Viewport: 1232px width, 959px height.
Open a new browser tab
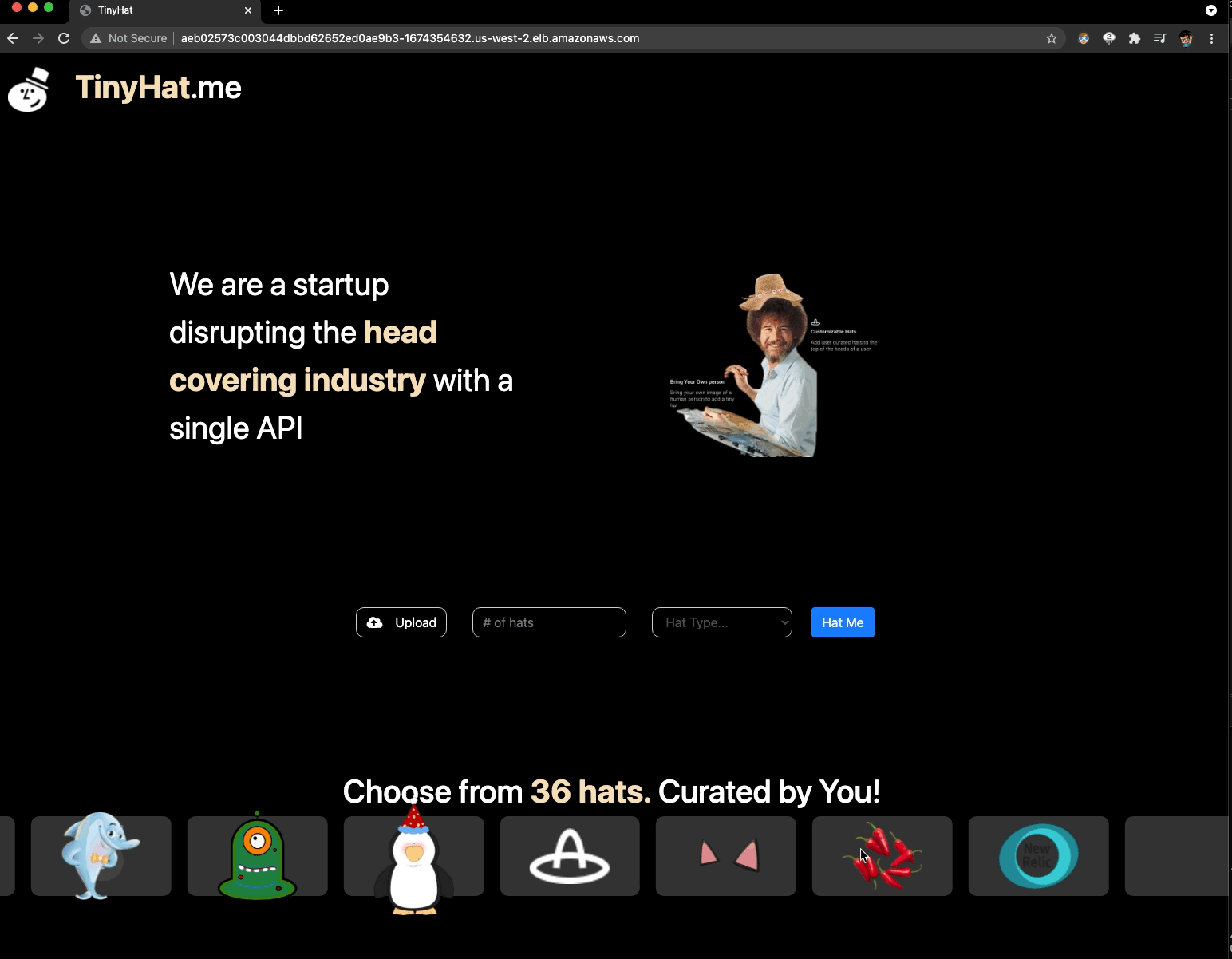278,10
